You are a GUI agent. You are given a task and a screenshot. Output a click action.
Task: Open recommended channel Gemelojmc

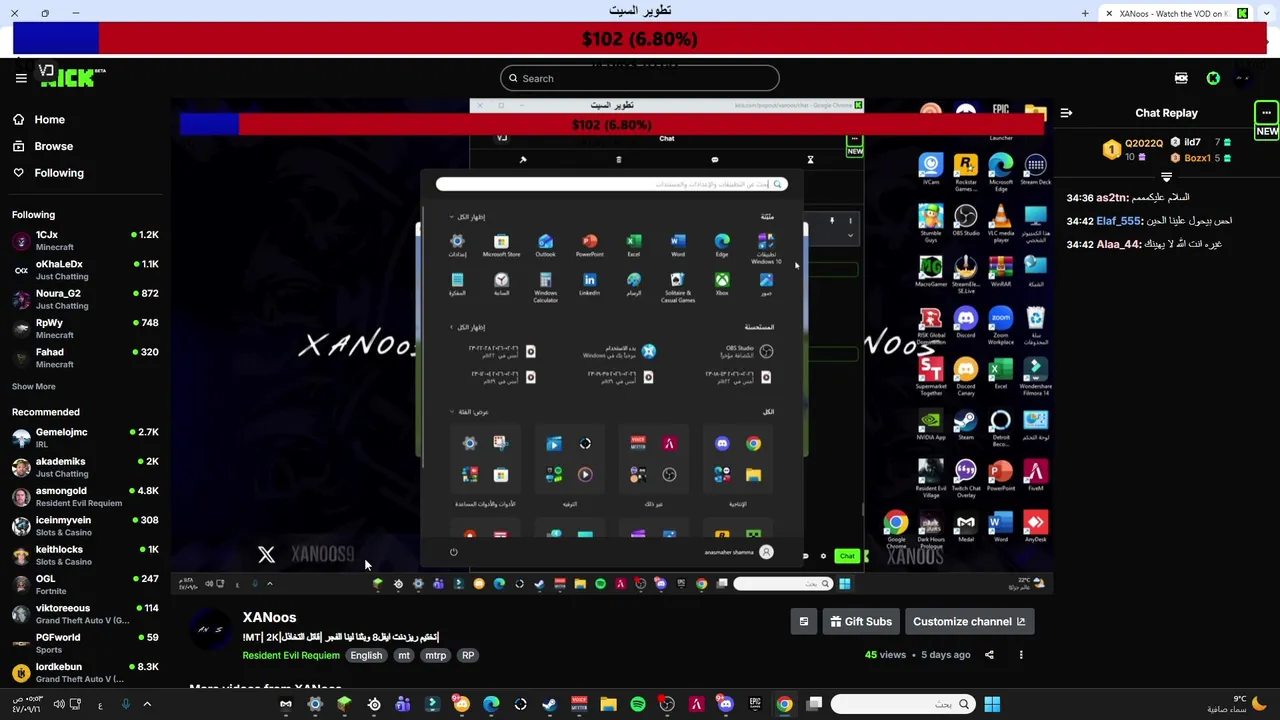pos(85,438)
